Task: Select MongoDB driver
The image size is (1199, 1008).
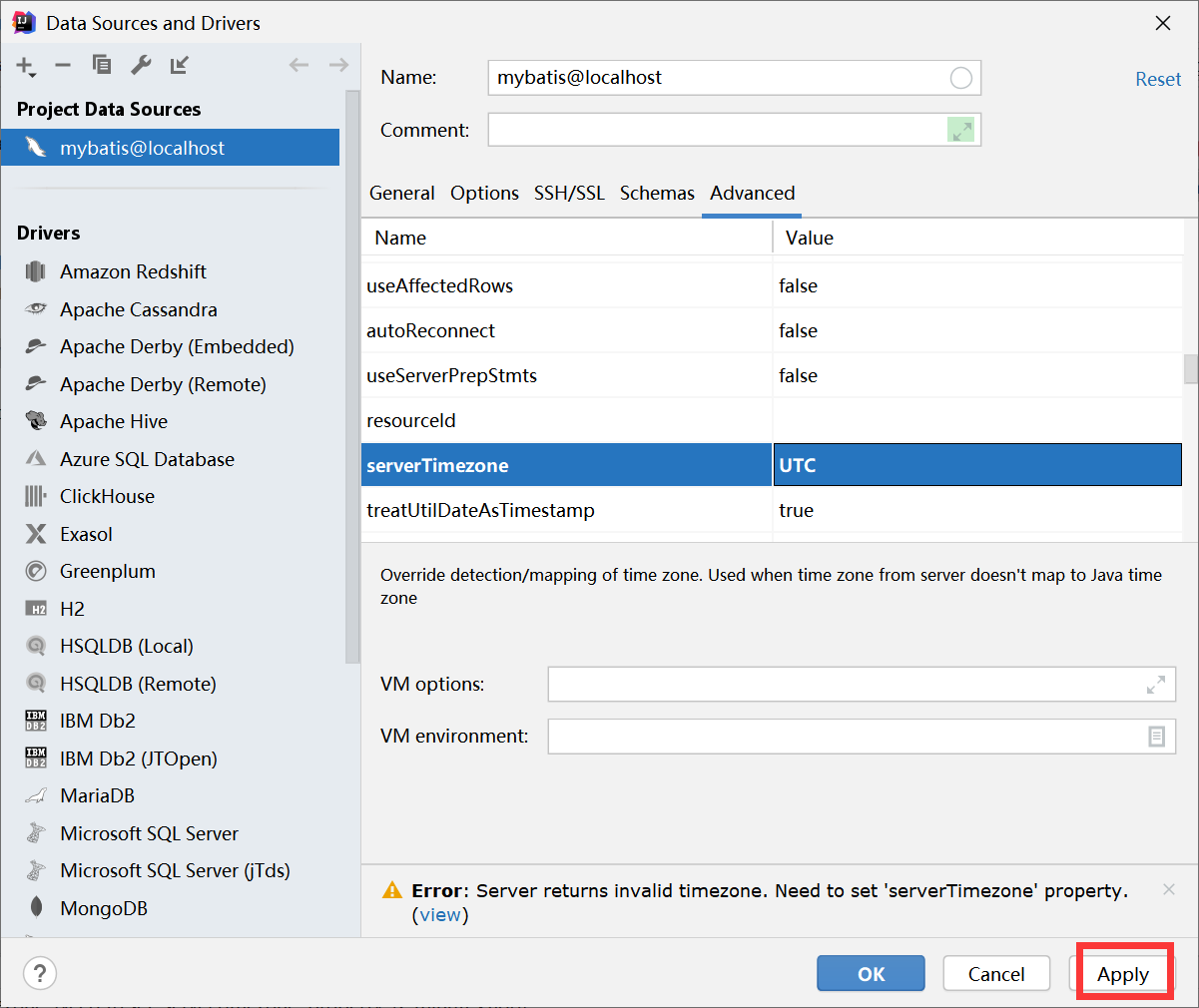Action: [103, 908]
